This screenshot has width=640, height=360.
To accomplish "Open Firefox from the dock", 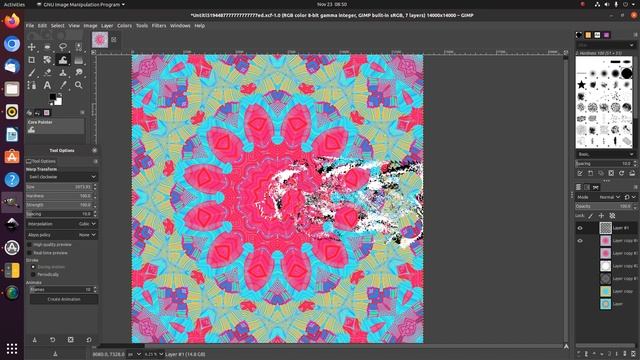I will pyautogui.click(x=12, y=21).
